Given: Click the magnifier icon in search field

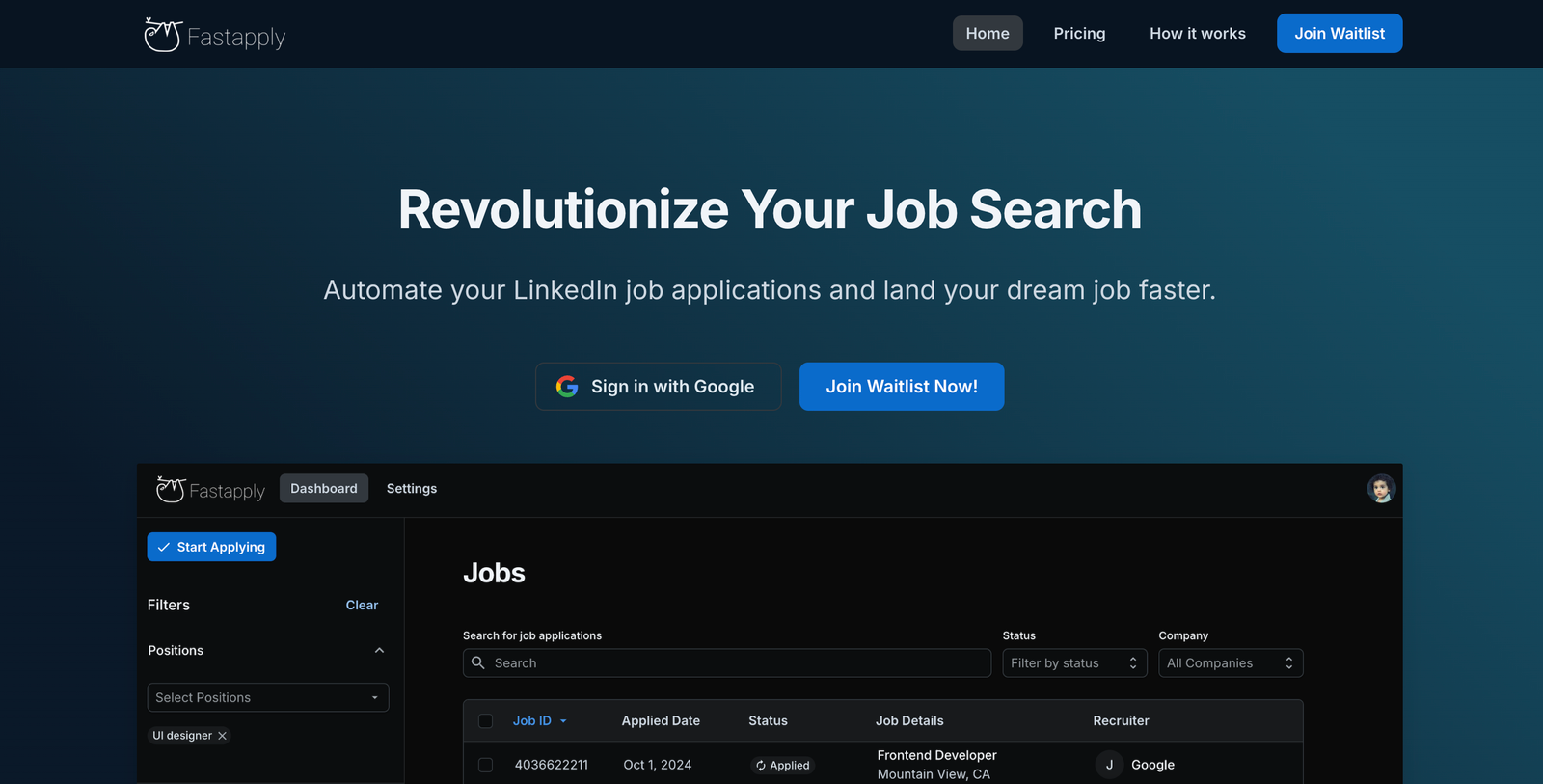Looking at the screenshot, I should click(478, 662).
